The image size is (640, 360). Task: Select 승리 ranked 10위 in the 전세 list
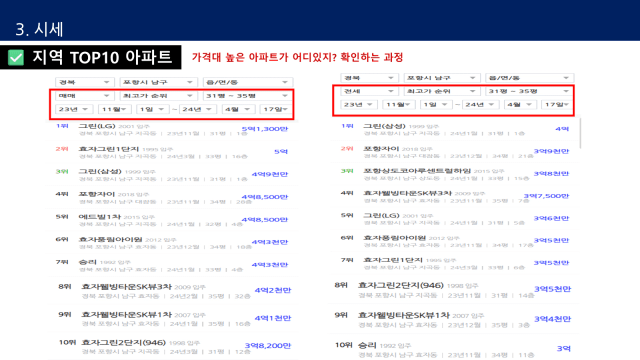tap(367, 345)
